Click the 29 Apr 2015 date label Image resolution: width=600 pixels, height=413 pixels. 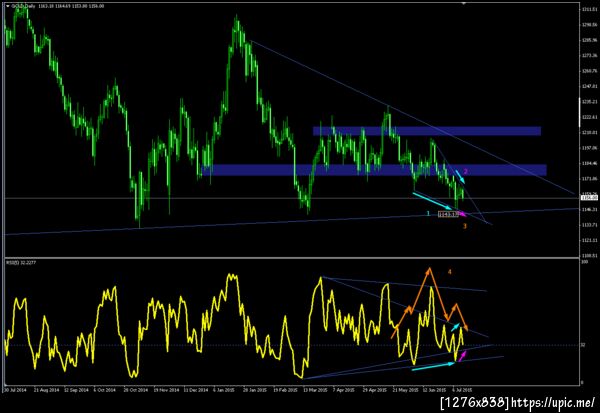pyautogui.click(x=375, y=390)
